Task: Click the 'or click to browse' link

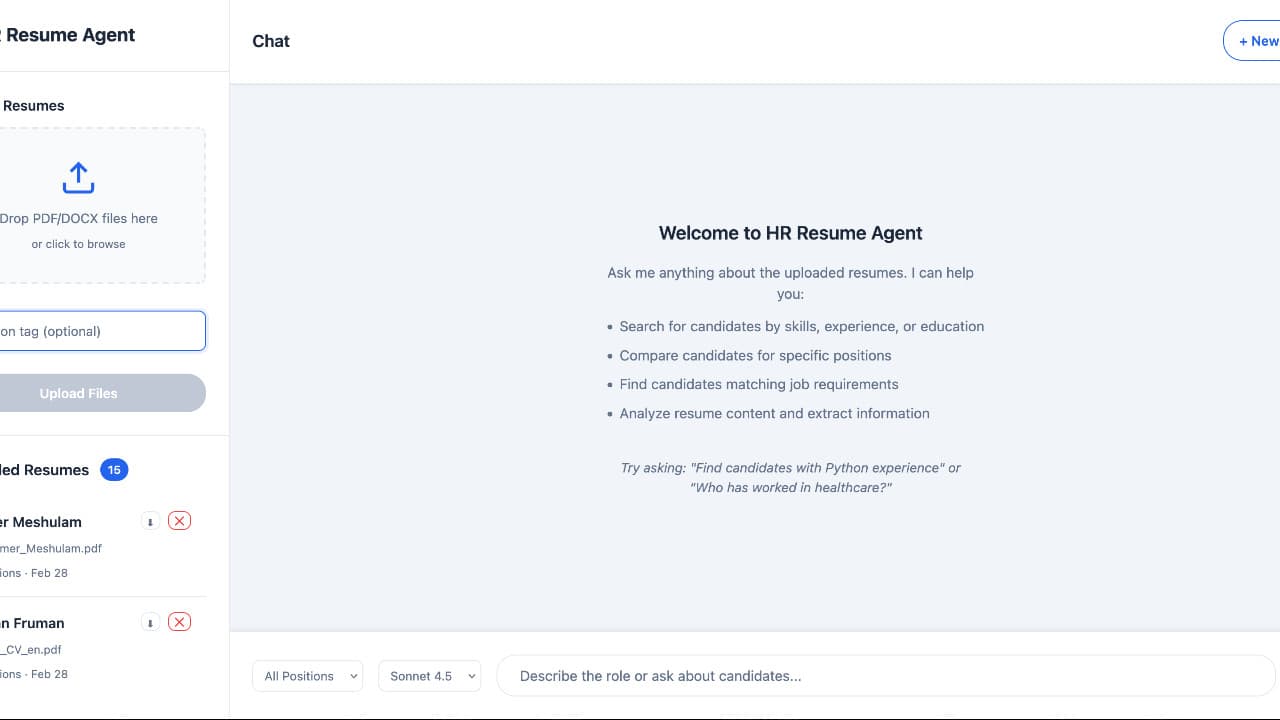Action: (x=78, y=243)
